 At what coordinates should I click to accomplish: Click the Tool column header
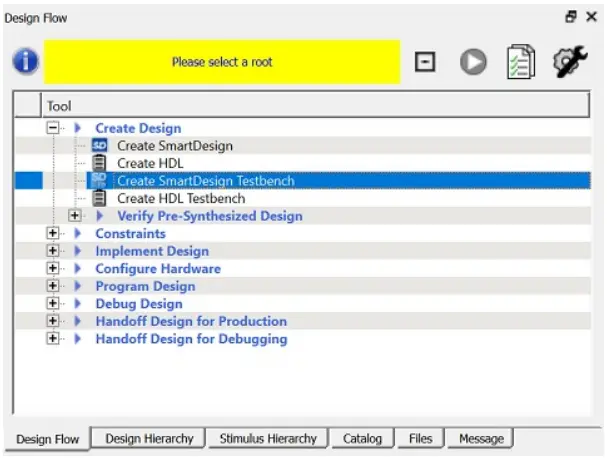(315, 105)
